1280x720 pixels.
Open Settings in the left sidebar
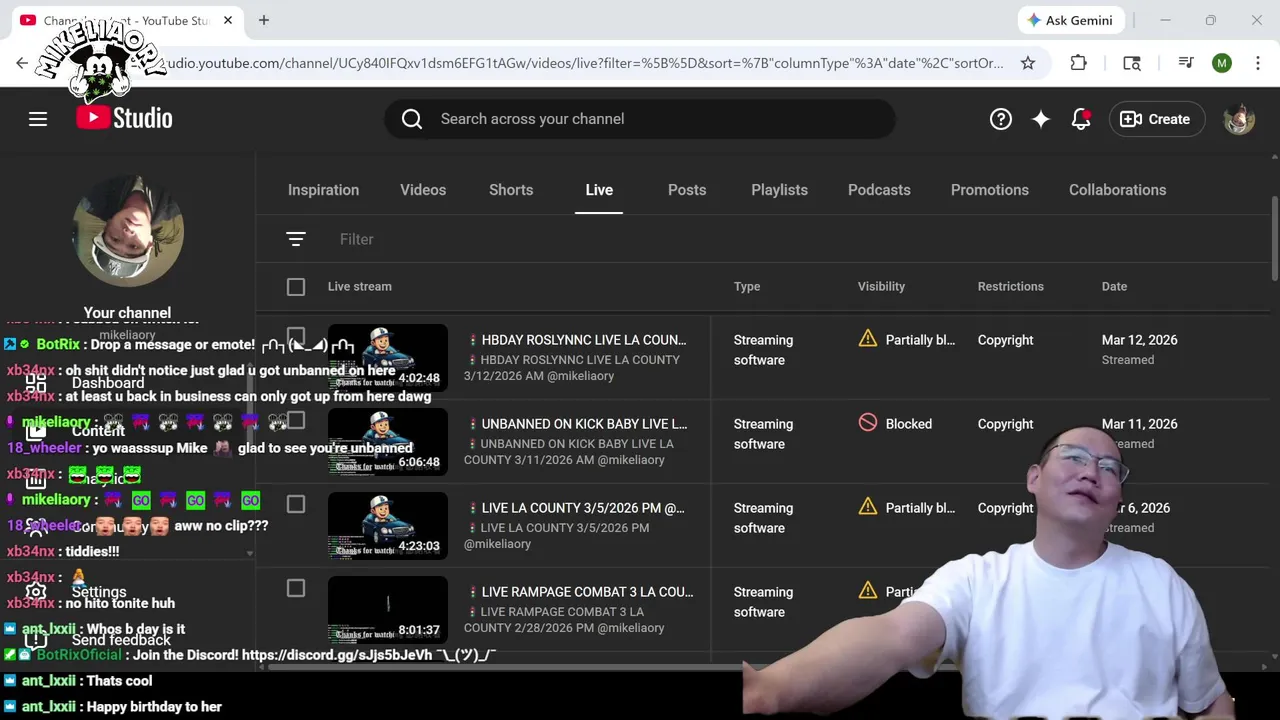click(99, 592)
